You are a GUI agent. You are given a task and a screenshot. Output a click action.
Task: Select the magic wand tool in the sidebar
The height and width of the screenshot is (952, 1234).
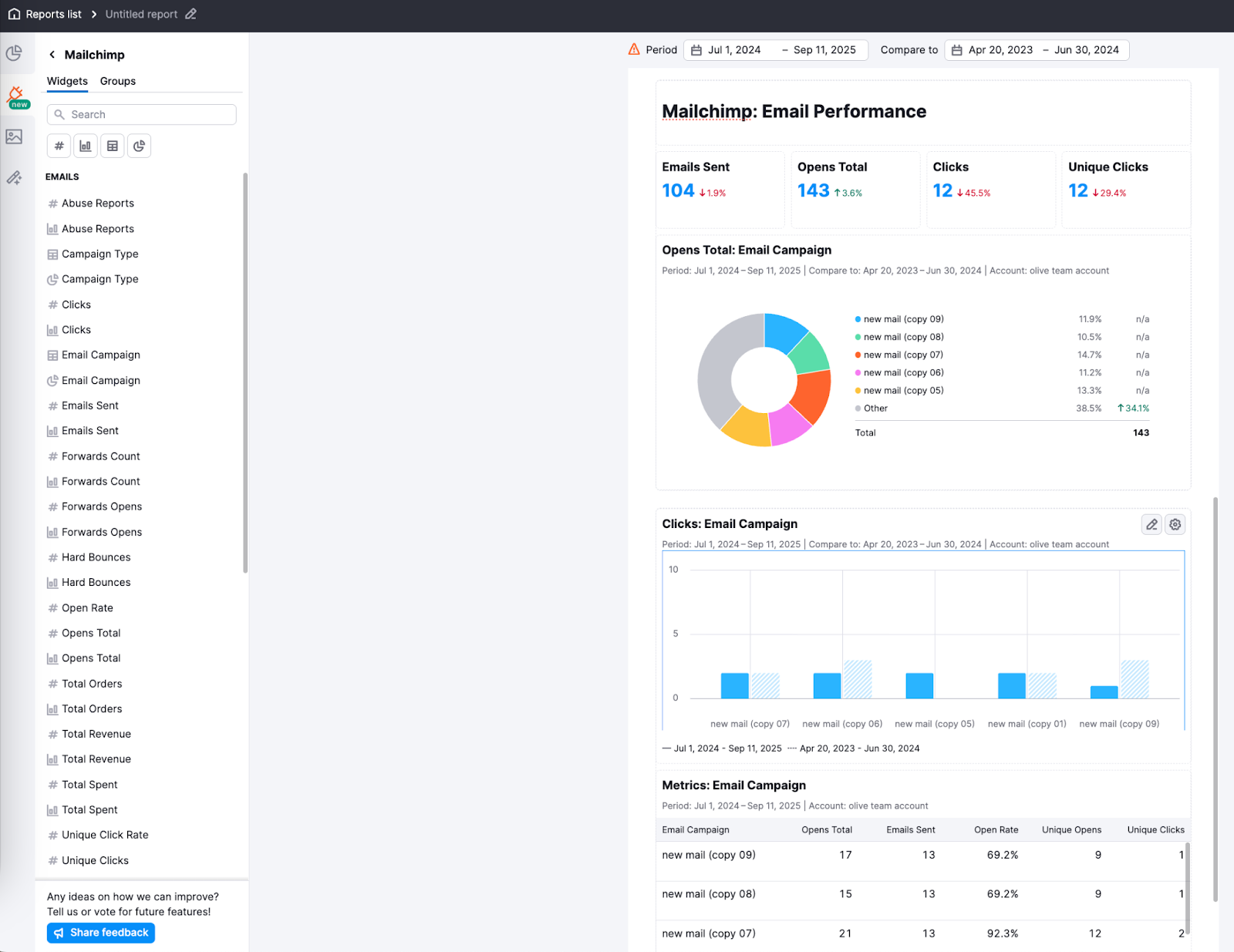point(14,177)
